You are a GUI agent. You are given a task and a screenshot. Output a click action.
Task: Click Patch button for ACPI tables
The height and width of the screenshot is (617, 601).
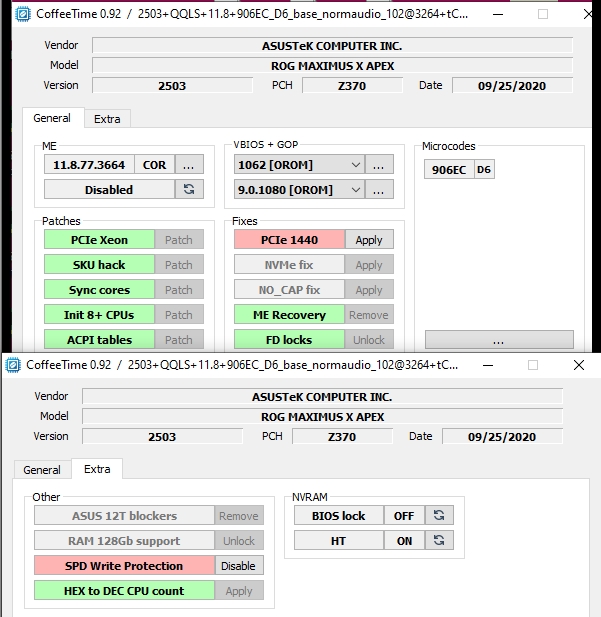179,340
